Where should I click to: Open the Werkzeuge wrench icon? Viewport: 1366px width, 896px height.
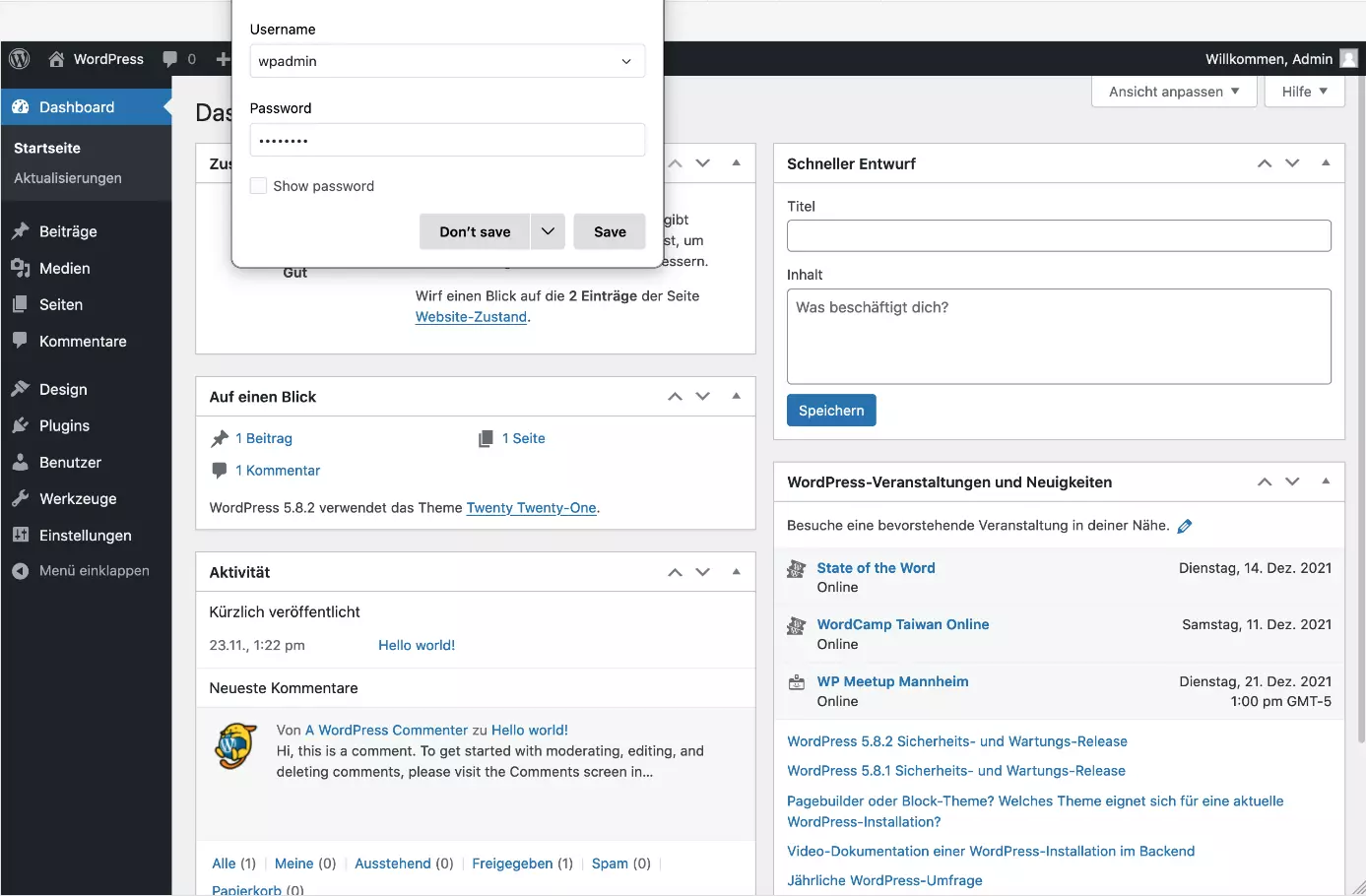tap(21, 498)
